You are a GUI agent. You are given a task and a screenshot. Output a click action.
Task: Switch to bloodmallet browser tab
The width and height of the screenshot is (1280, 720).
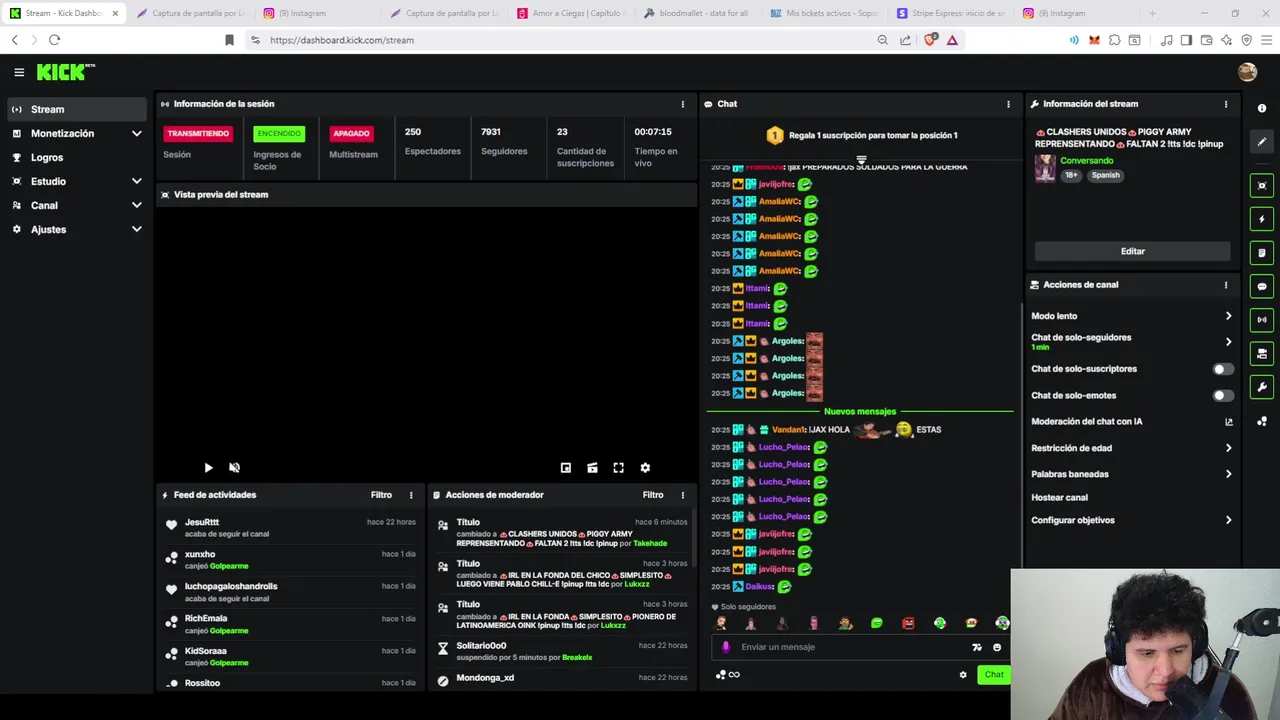tap(697, 13)
